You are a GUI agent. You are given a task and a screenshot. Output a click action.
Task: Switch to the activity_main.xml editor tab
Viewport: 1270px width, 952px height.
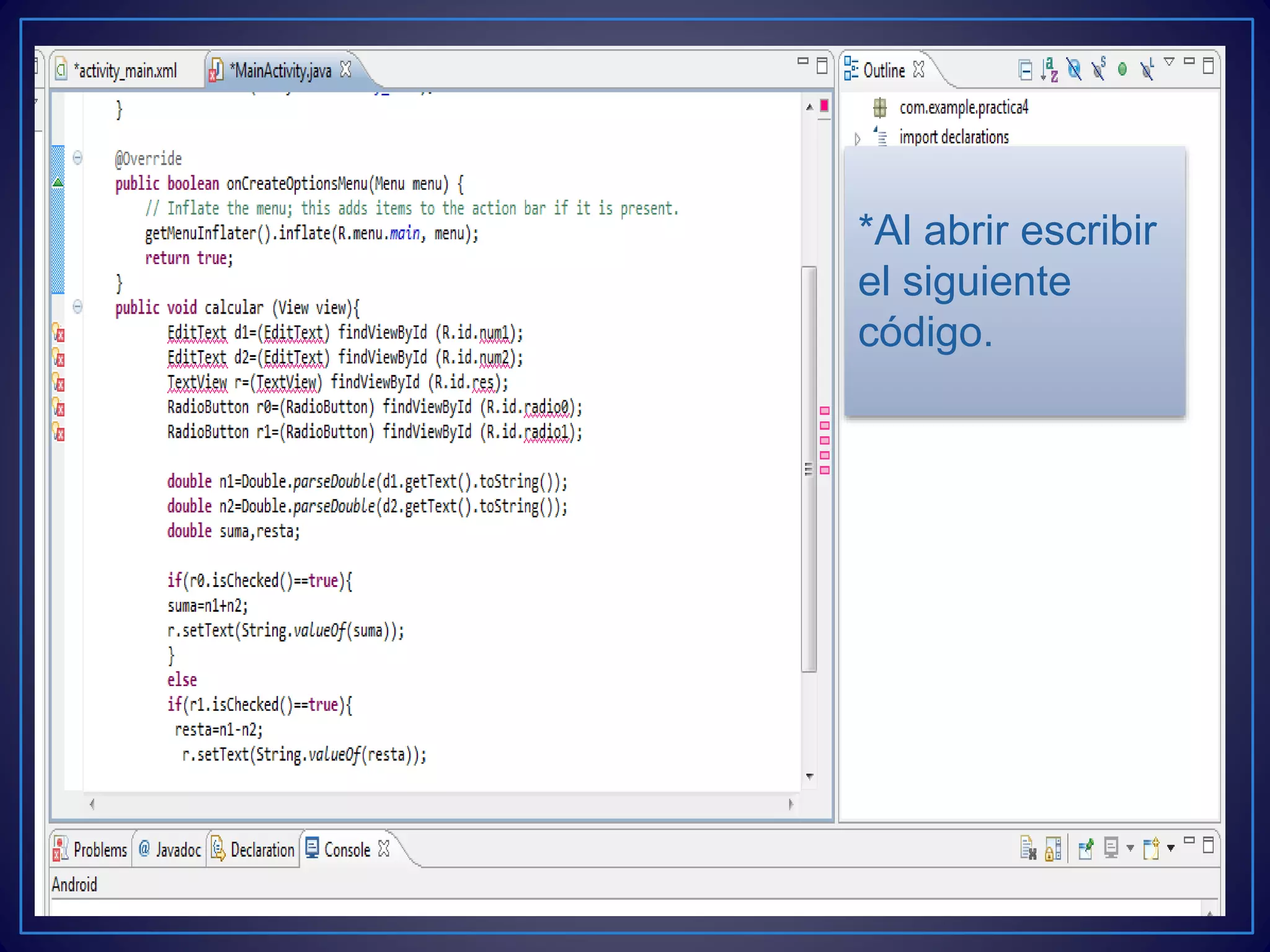coord(125,71)
